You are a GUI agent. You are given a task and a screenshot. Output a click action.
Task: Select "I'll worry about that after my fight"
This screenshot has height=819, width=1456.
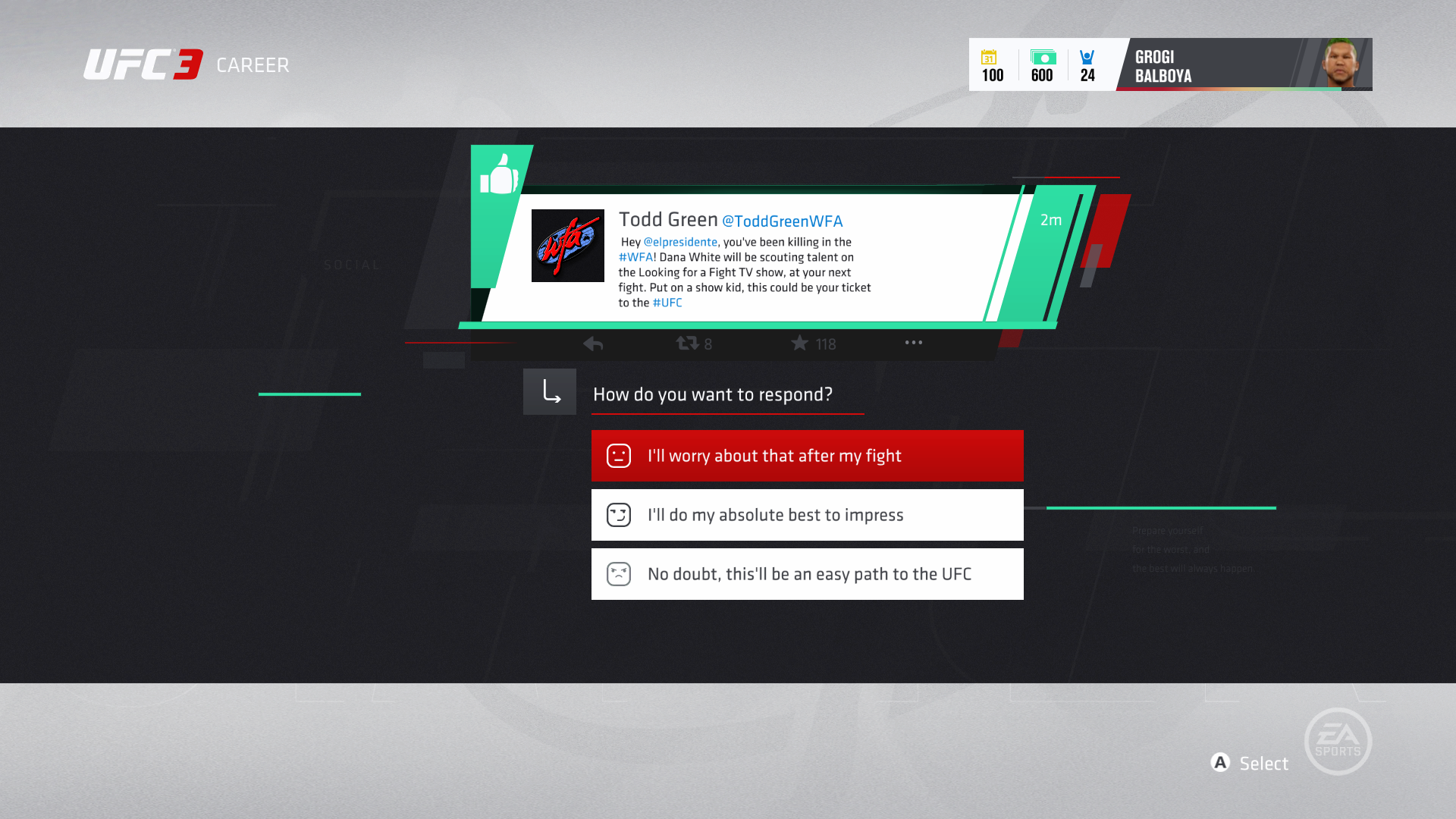point(807,456)
